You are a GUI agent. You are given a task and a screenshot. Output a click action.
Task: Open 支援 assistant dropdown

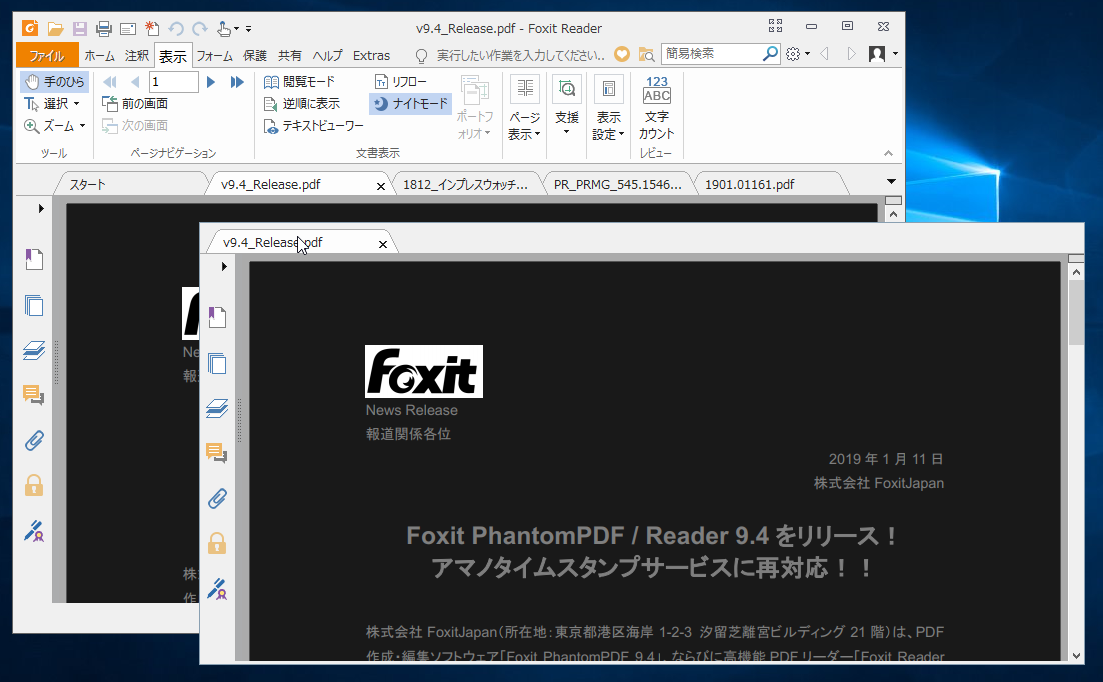[x=566, y=105]
